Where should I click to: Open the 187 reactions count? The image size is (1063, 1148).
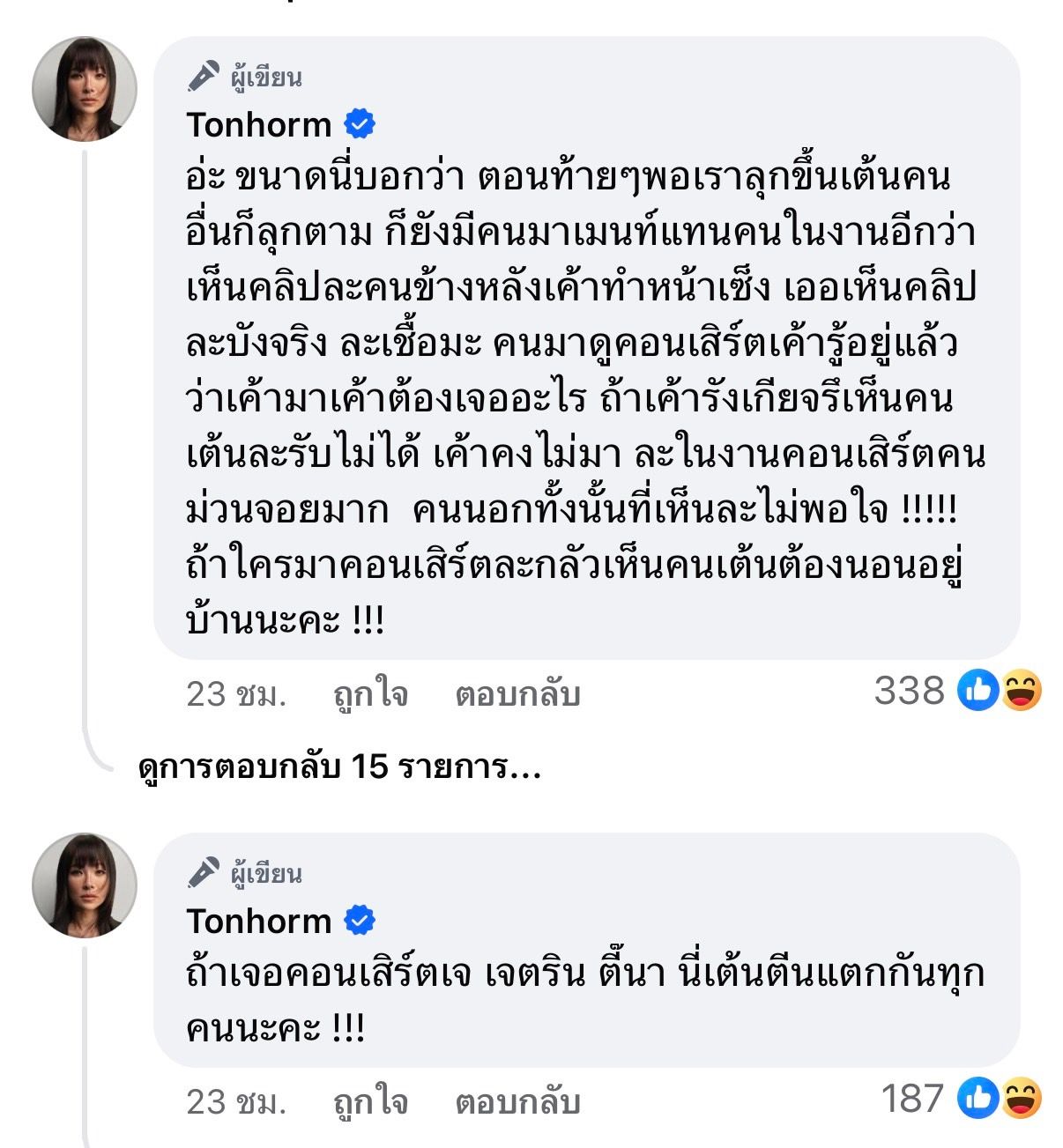point(912,1099)
